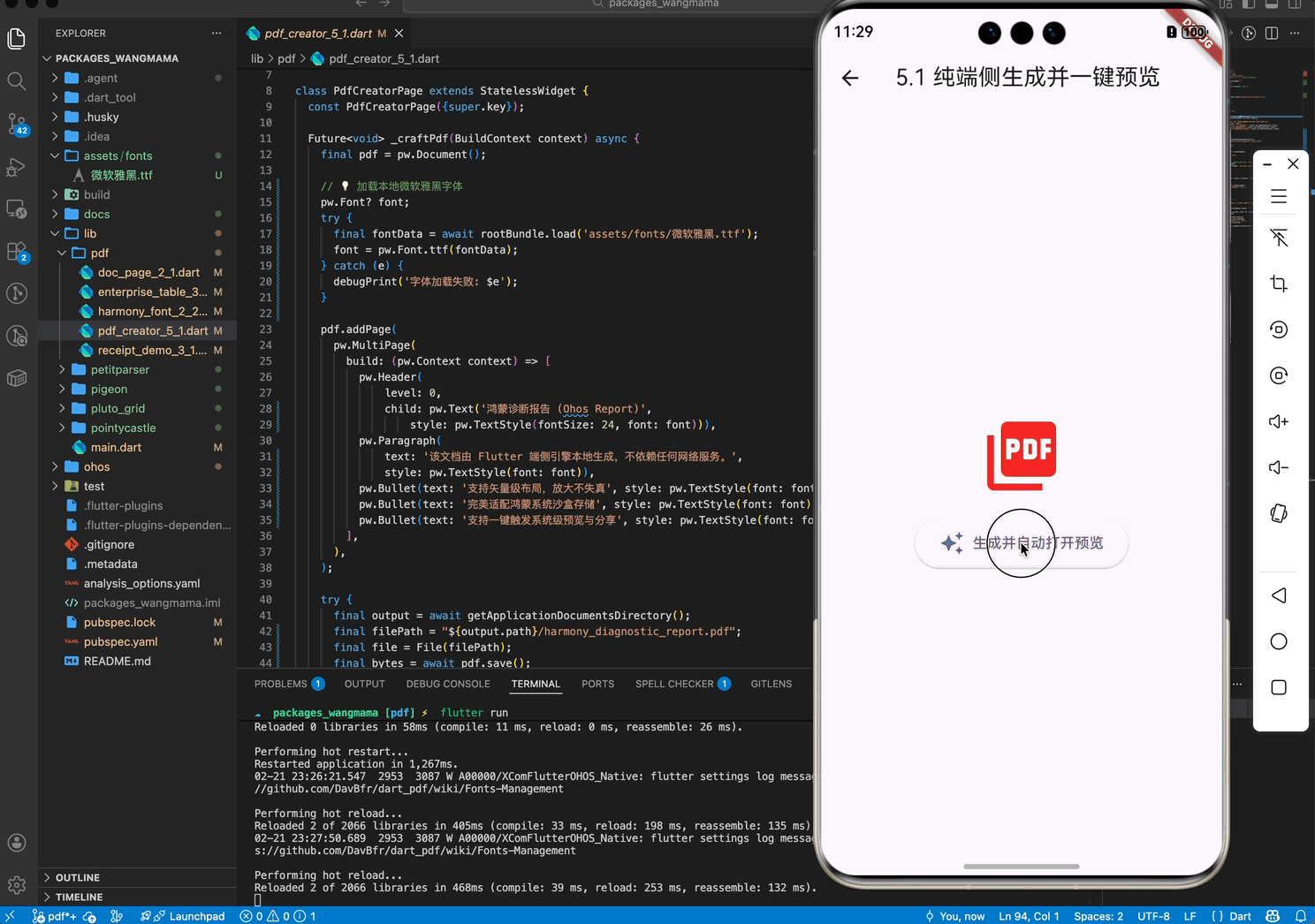1315x924 pixels.
Task: Select the 微软雅黑.ttf font file
Action: coord(122,175)
